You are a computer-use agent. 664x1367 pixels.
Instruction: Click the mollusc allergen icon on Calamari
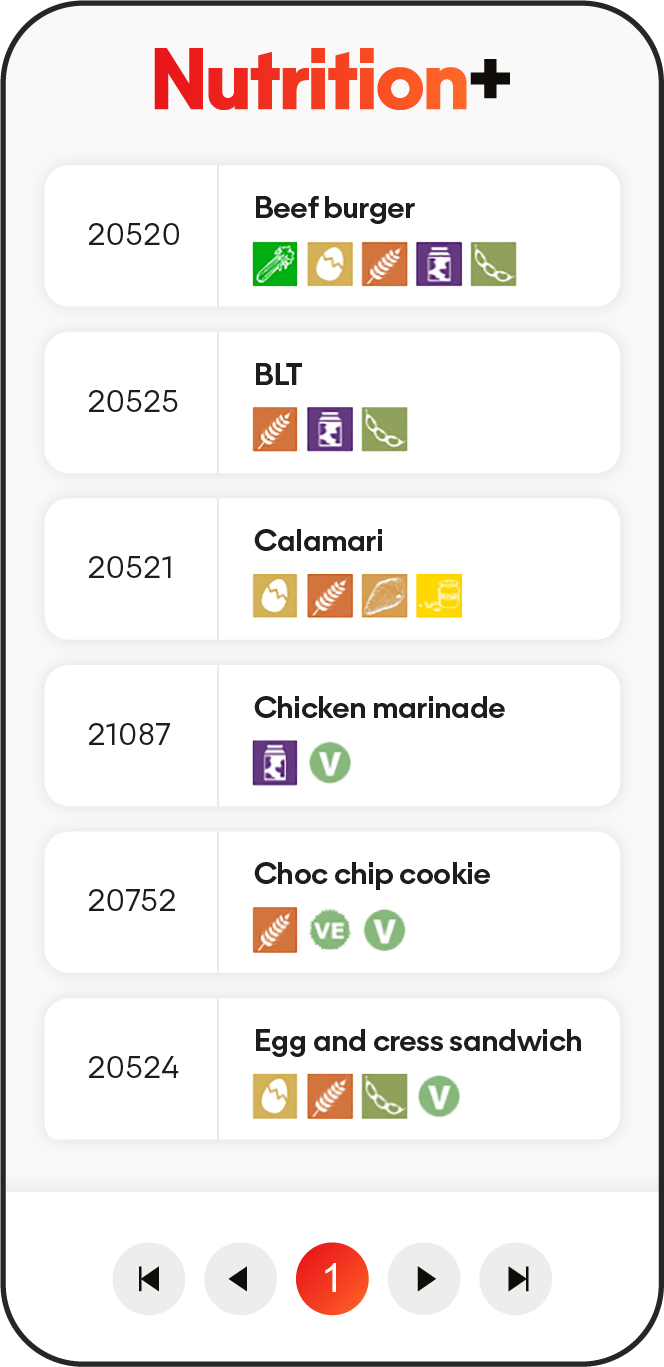(384, 597)
